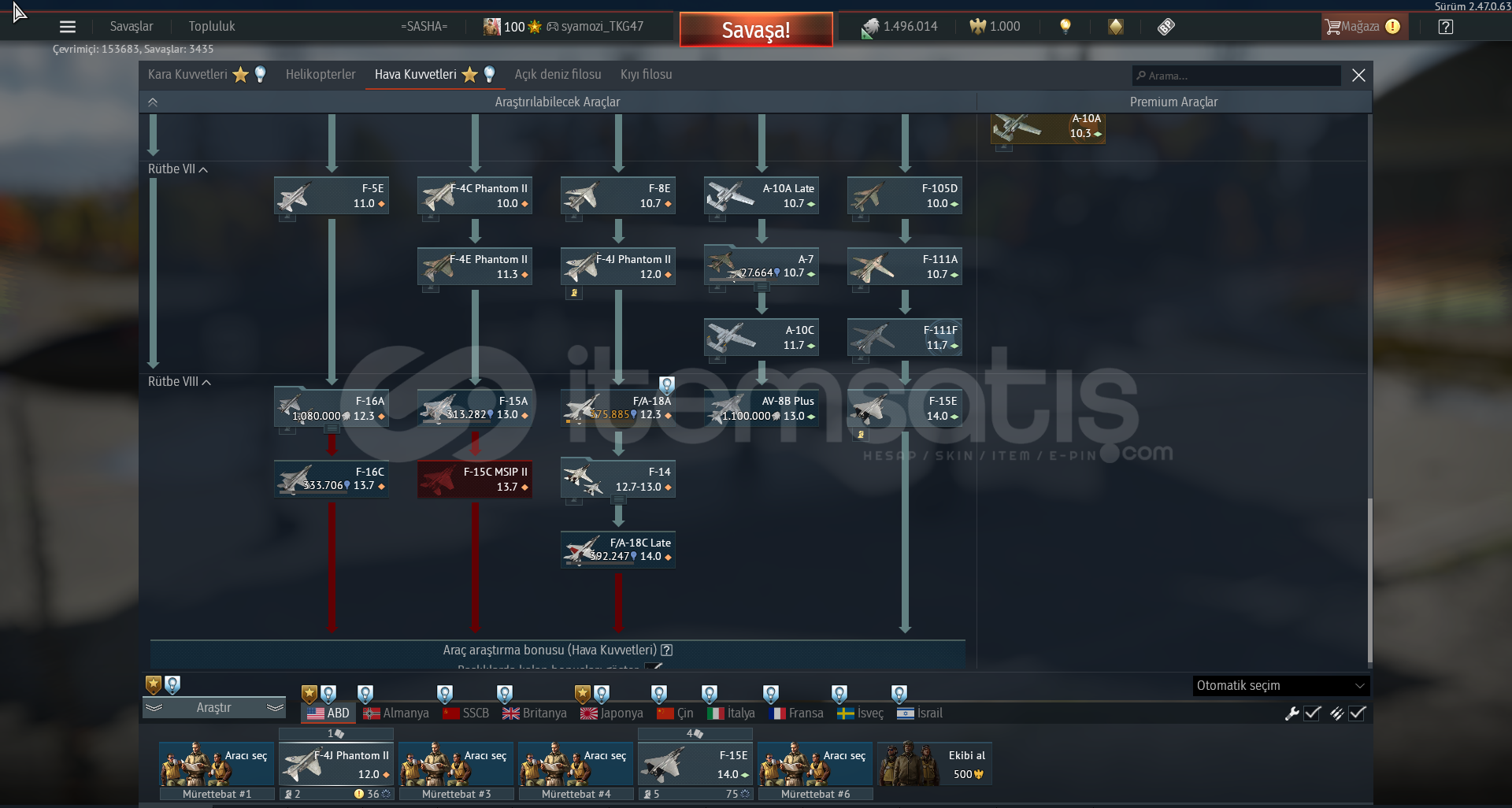Viewport: 1512px width, 808px height.
Task: Select the F-16A aircraft group card
Action: 332,407
